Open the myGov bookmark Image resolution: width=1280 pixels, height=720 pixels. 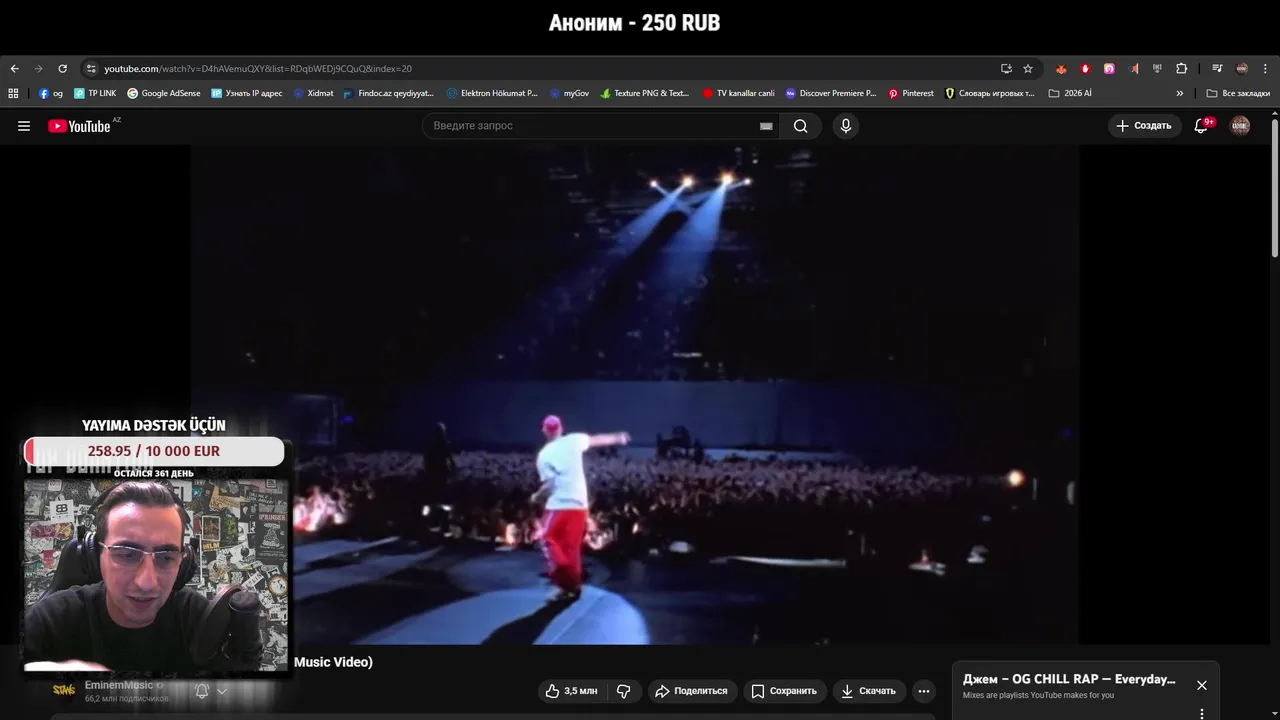tap(569, 93)
